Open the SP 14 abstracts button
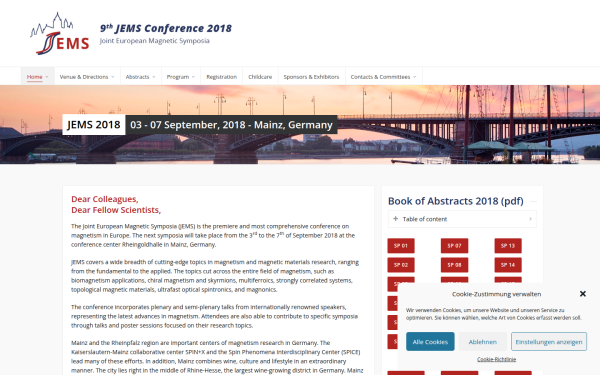This screenshot has width=600, height=375. pos(508,265)
